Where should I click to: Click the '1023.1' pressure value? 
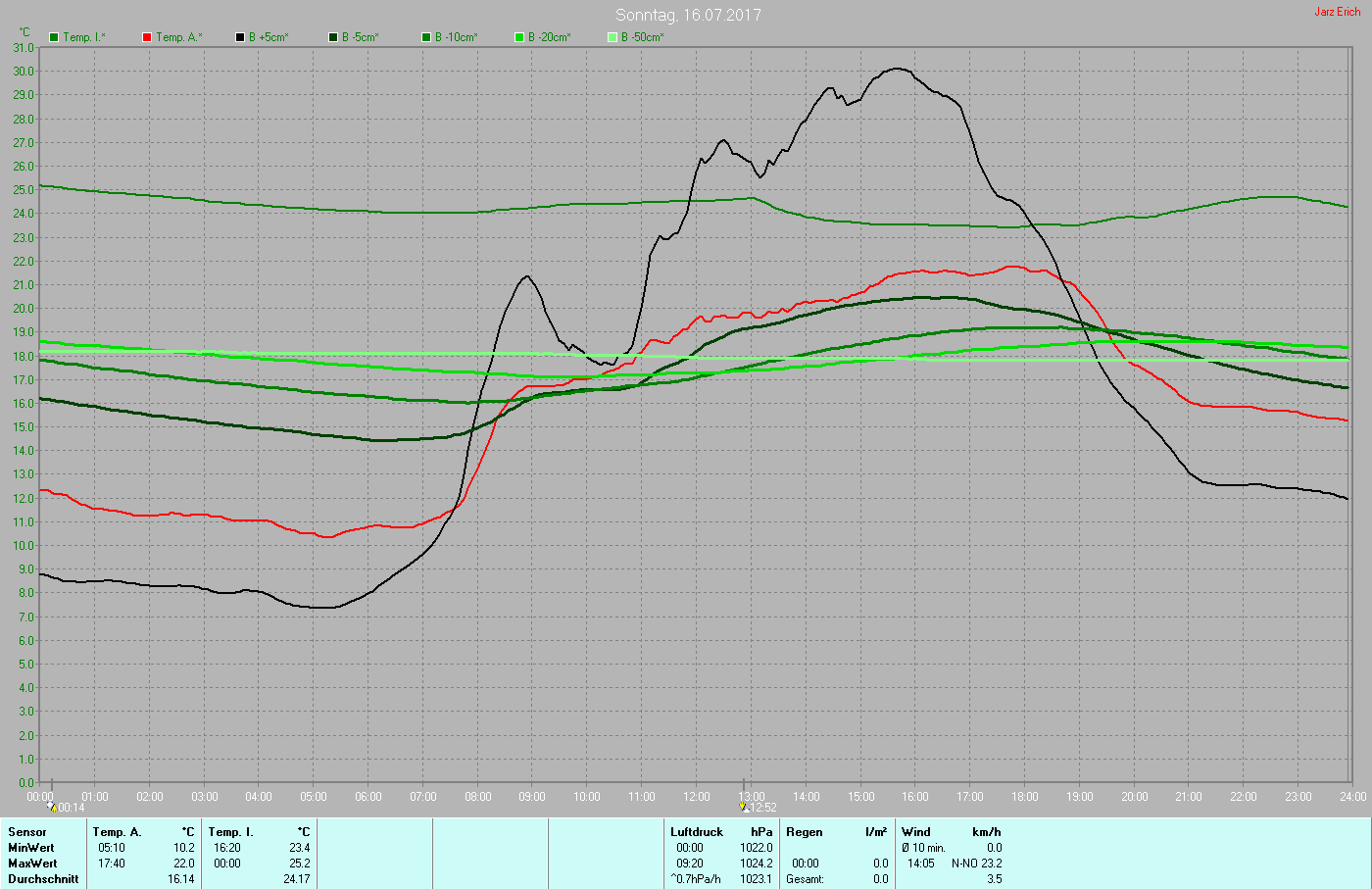pos(757,879)
